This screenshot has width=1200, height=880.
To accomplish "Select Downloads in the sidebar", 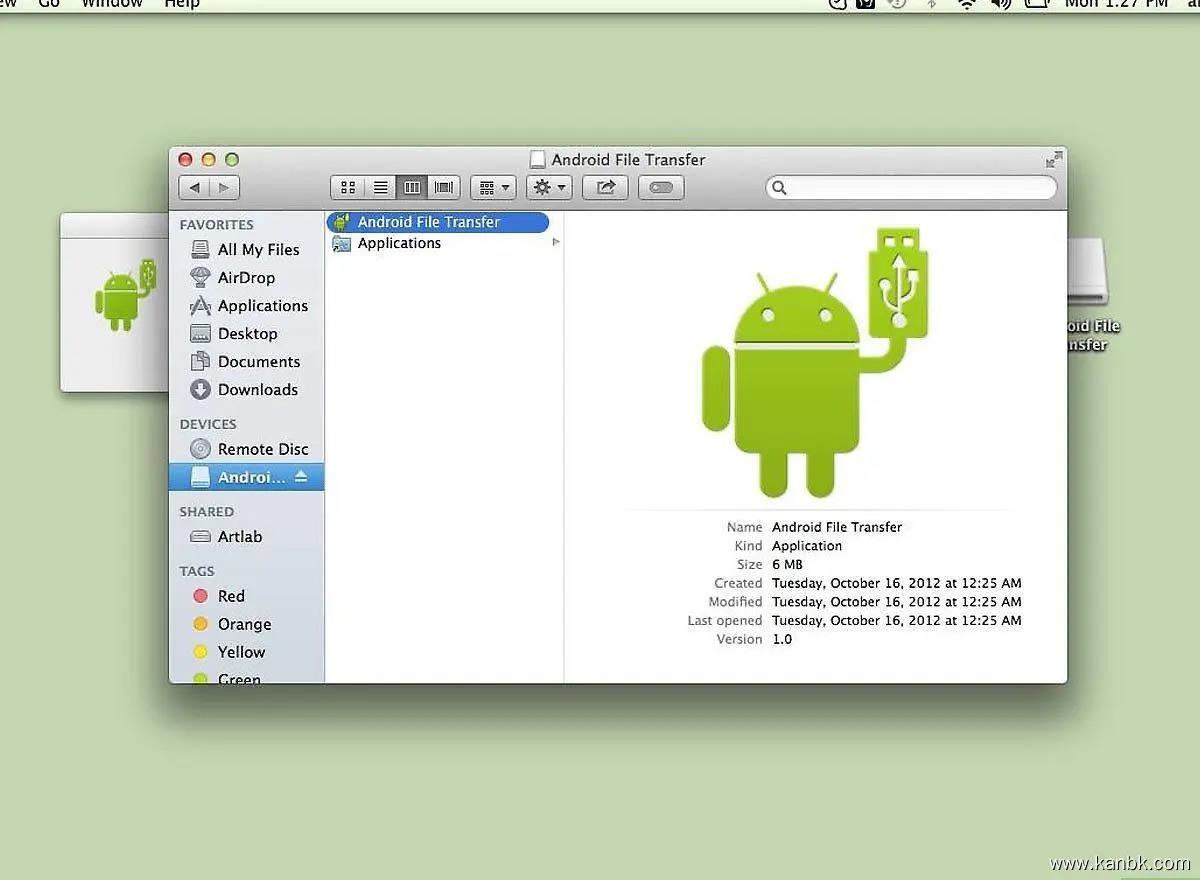I will pos(257,390).
